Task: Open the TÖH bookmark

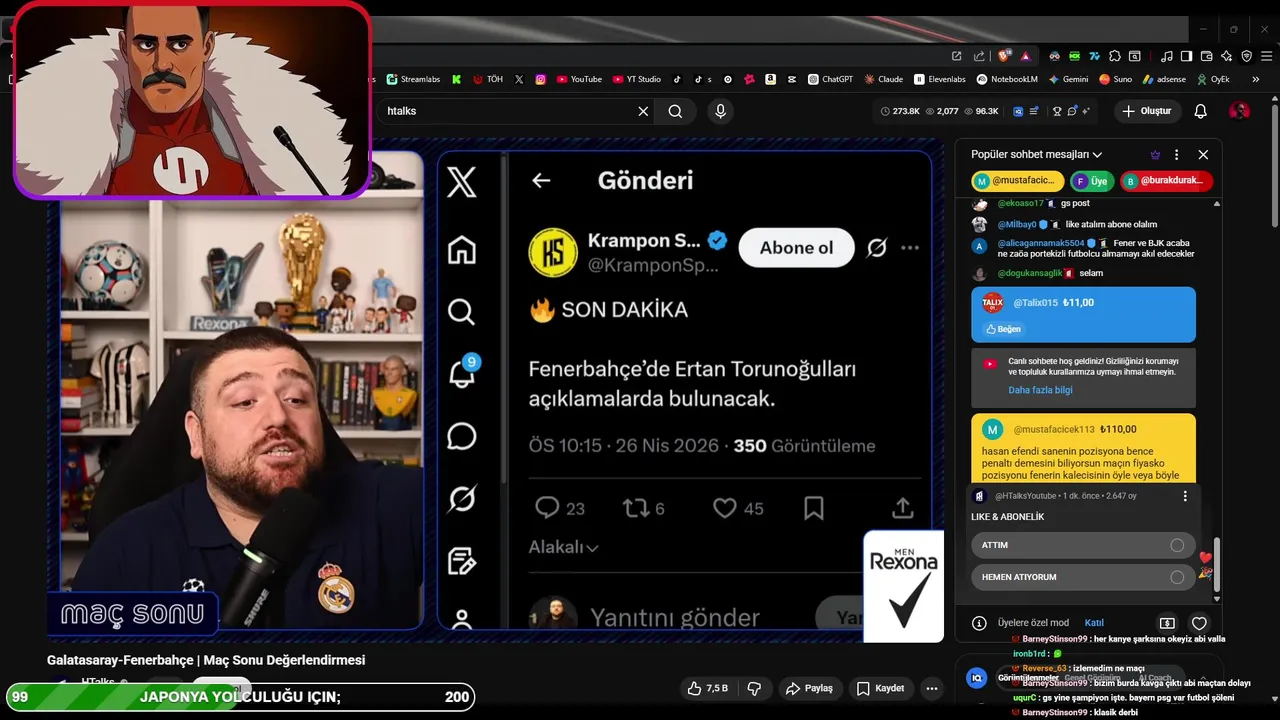Action: pyautogui.click(x=488, y=79)
